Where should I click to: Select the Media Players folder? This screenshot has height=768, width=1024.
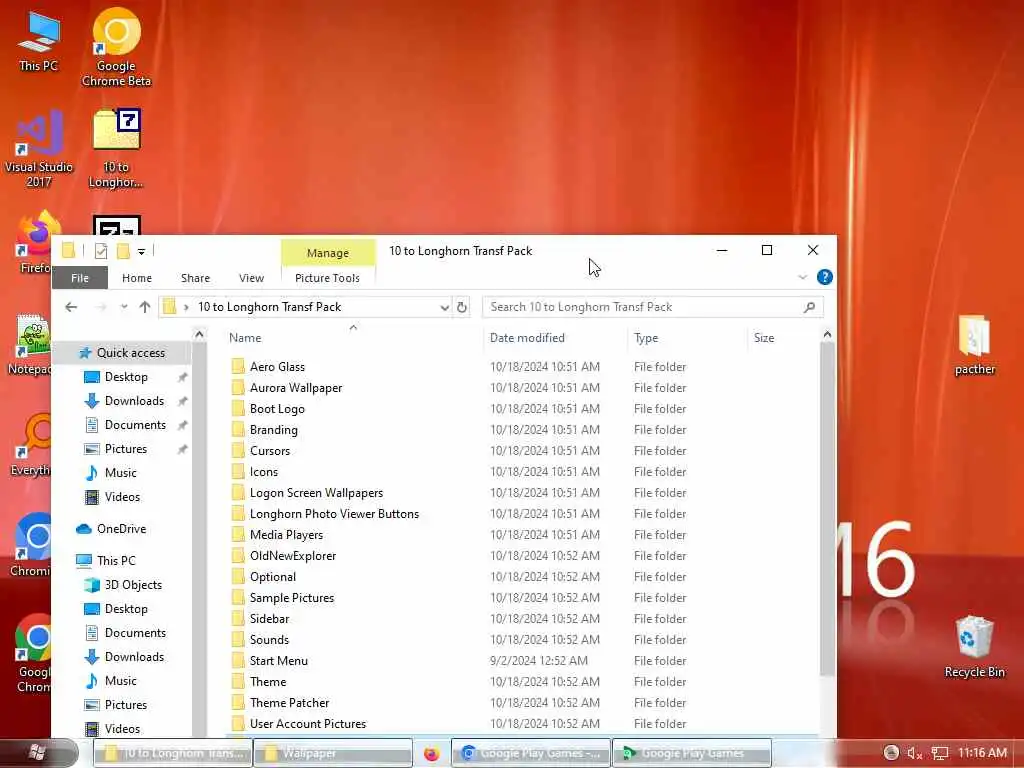(286, 535)
